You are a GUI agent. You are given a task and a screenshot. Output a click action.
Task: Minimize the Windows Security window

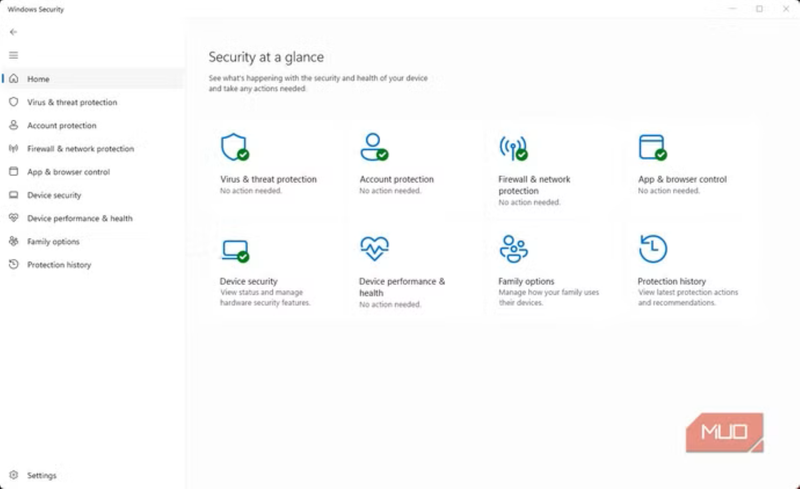pos(733,9)
